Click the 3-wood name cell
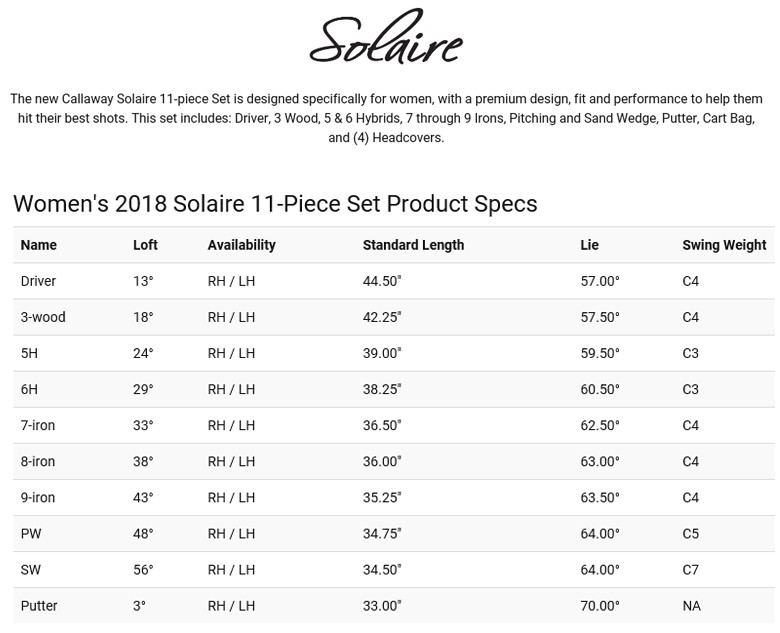The height and width of the screenshot is (633, 780). click(43, 317)
